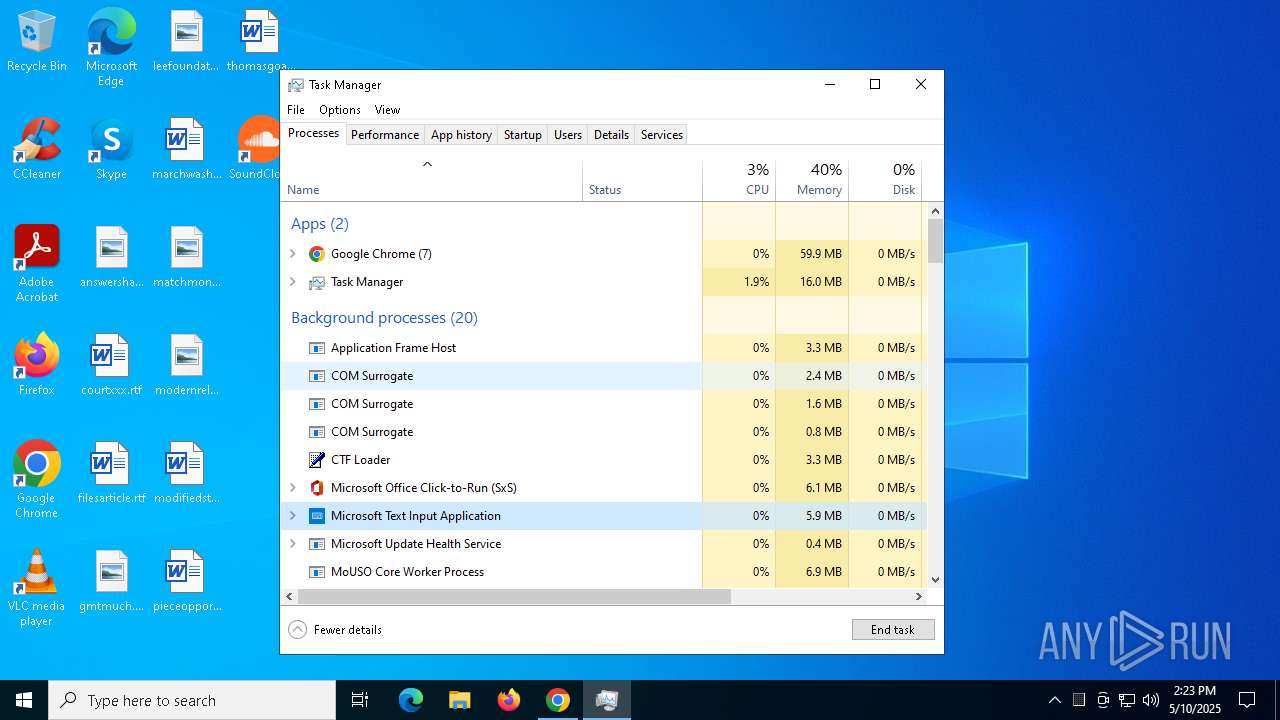The width and height of the screenshot is (1280, 720).
Task: Click the Google Chrome process icon
Action: point(317,254)
